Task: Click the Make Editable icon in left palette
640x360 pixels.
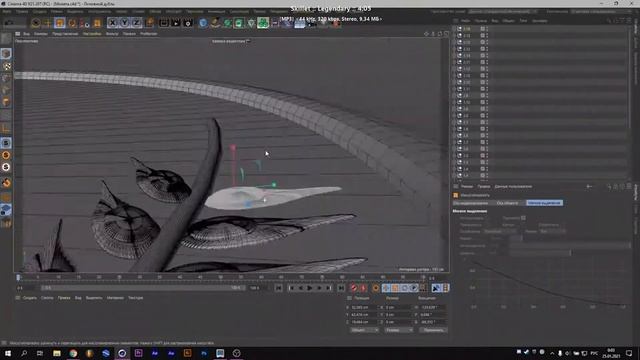Action: pos(6,40)
